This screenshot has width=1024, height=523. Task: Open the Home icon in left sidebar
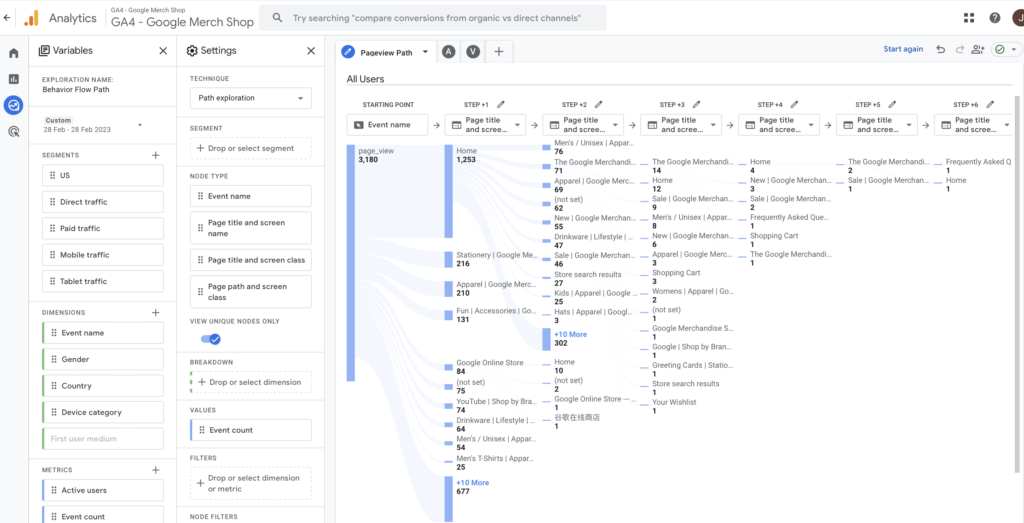[14, 53]
